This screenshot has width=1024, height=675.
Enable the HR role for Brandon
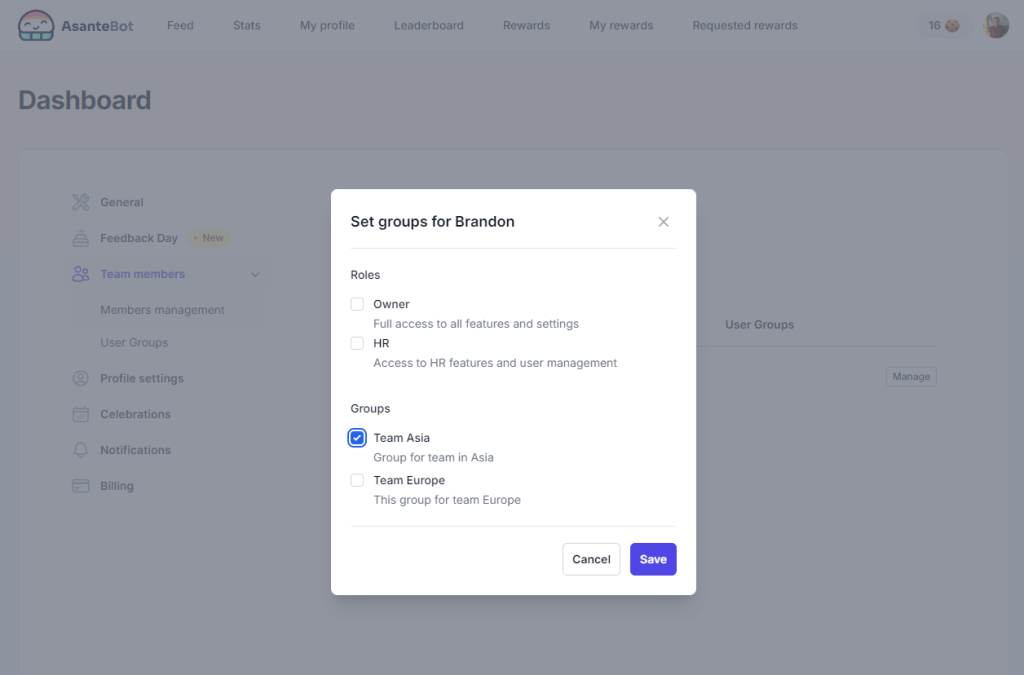[357, 342]
